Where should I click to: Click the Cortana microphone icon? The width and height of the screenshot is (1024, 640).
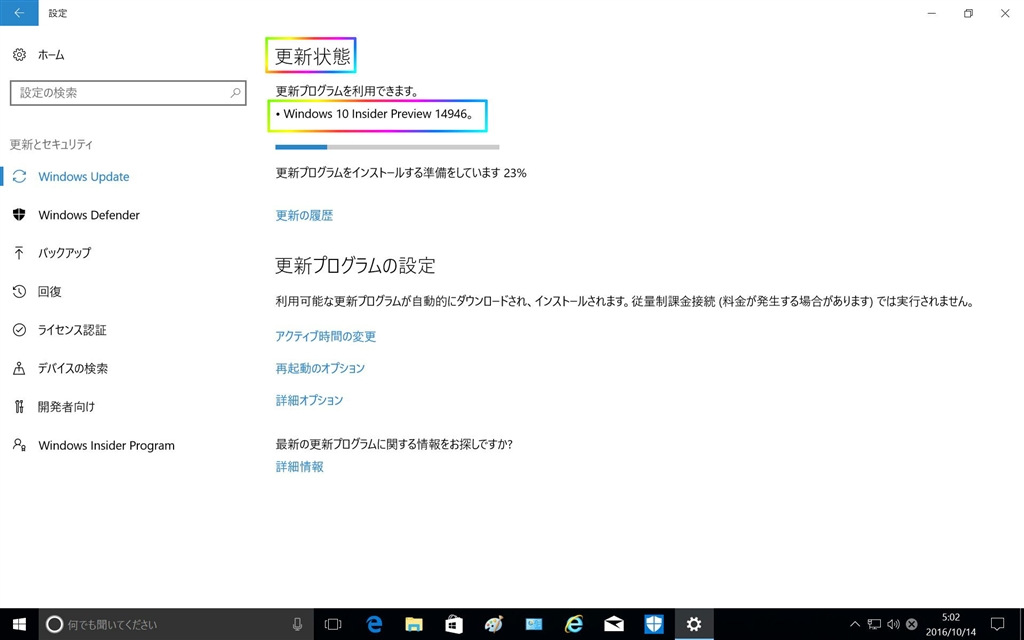[297, 624]
